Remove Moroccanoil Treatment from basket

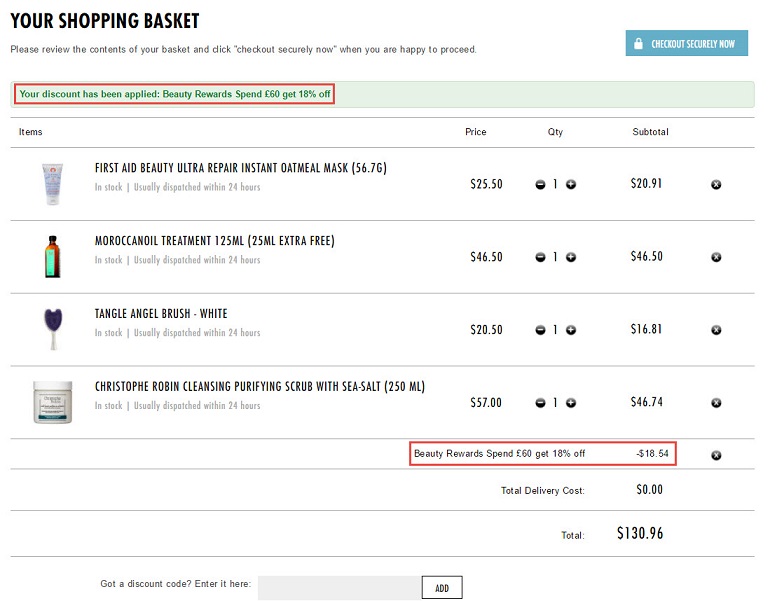(x=716, y=257)
